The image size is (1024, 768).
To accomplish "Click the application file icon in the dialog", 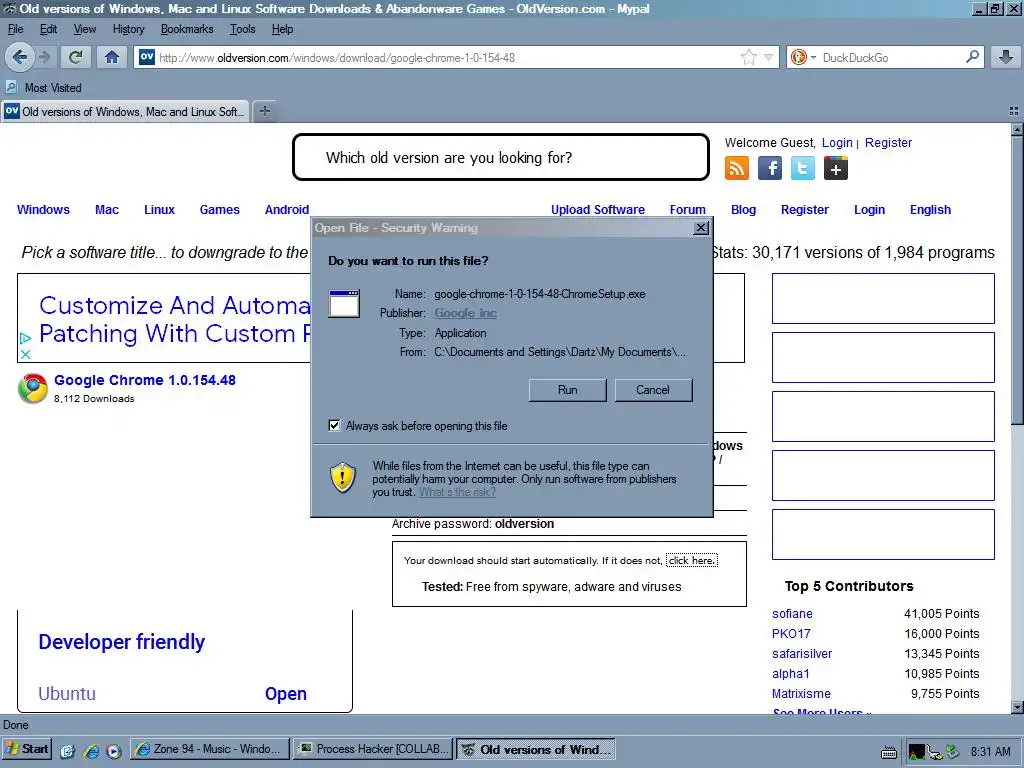I will pos(344,304).
